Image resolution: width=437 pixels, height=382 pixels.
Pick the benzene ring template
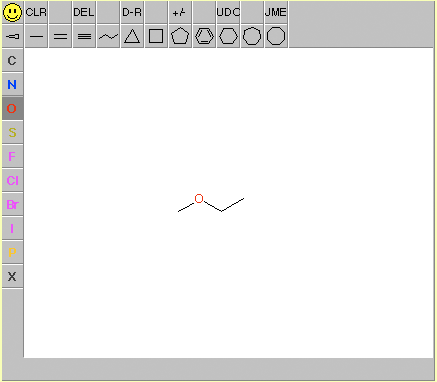point(204,36)
